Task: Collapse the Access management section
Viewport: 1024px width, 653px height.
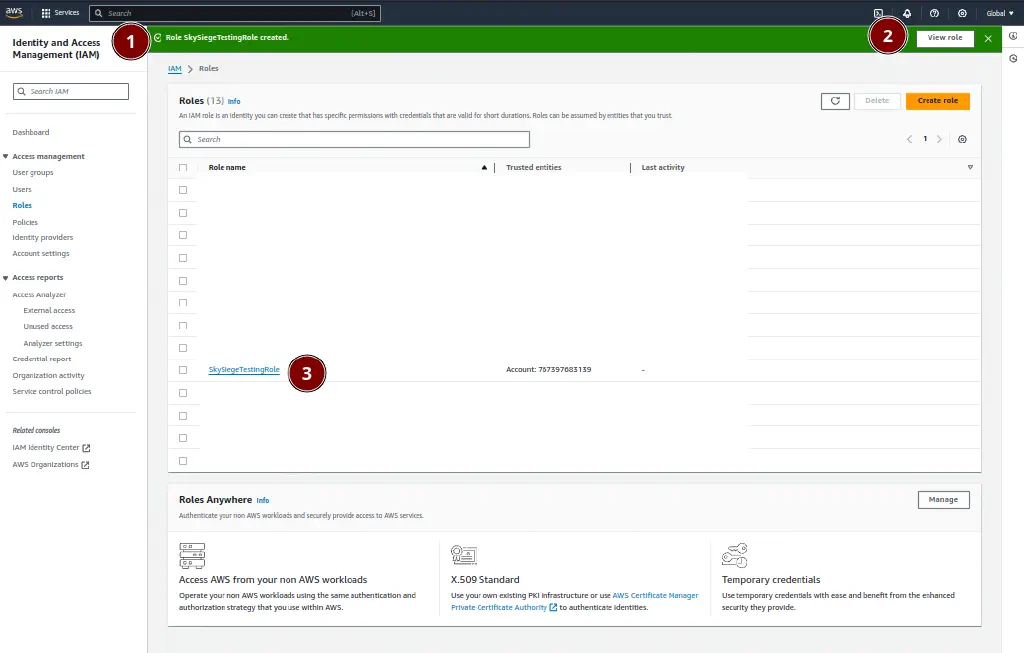Action: [x=5, y=157]
